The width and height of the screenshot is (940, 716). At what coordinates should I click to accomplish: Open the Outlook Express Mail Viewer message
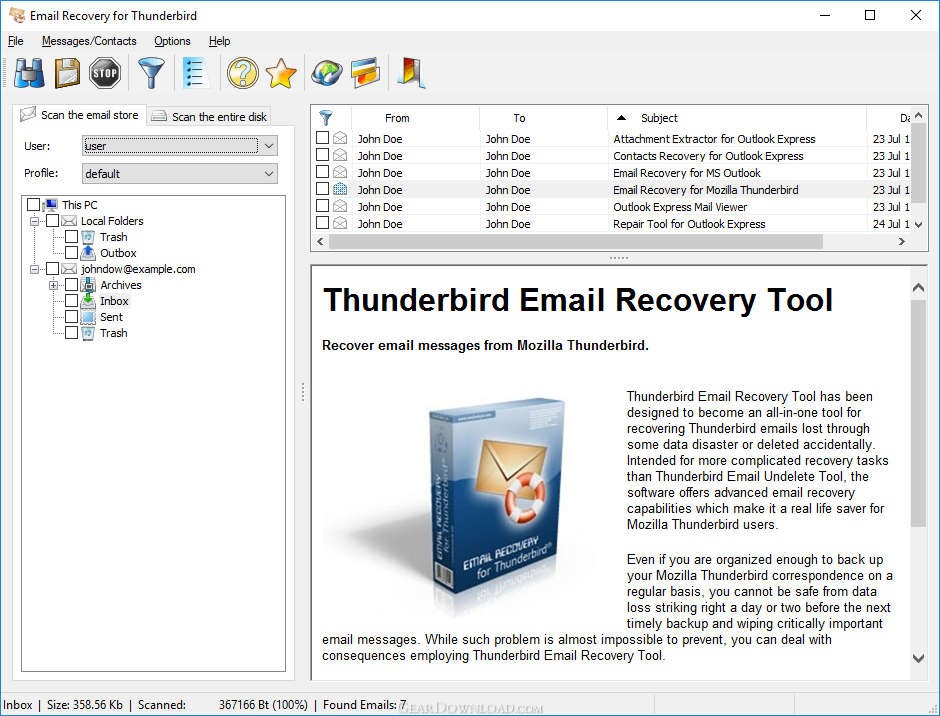(x=680, y=206)
